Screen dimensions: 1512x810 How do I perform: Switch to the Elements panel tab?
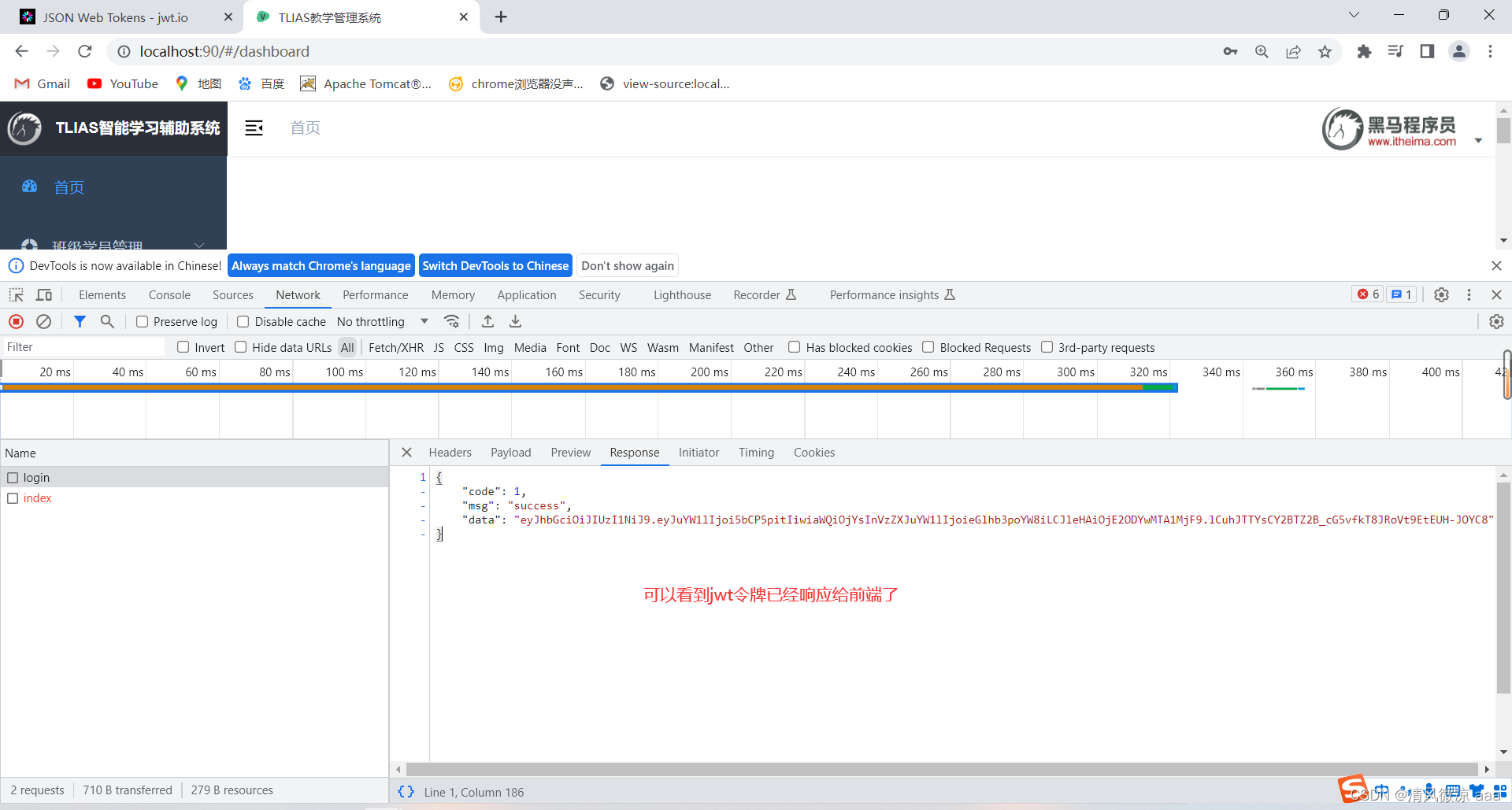102,294
